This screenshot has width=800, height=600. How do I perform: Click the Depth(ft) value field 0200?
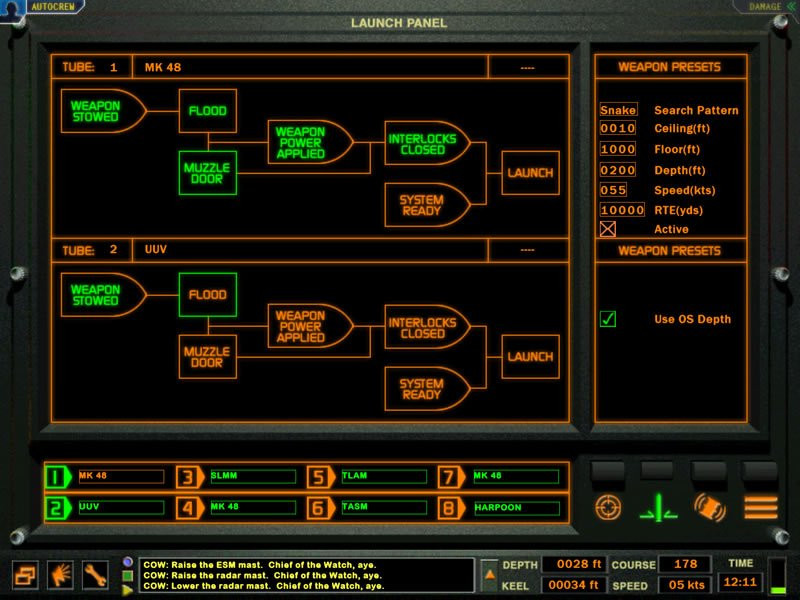click(618, 170)
